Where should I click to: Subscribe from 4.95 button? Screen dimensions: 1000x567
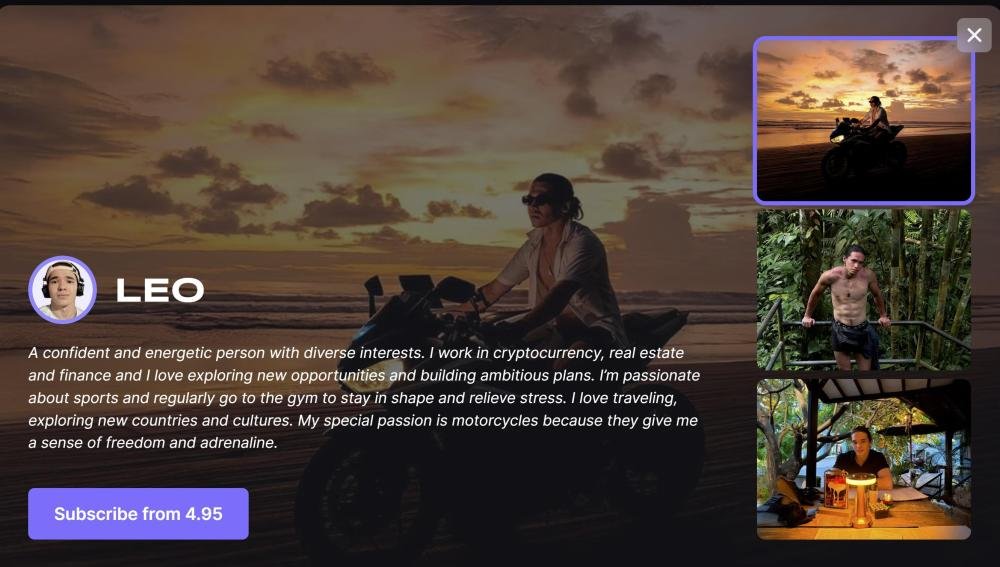click(138, 513)
